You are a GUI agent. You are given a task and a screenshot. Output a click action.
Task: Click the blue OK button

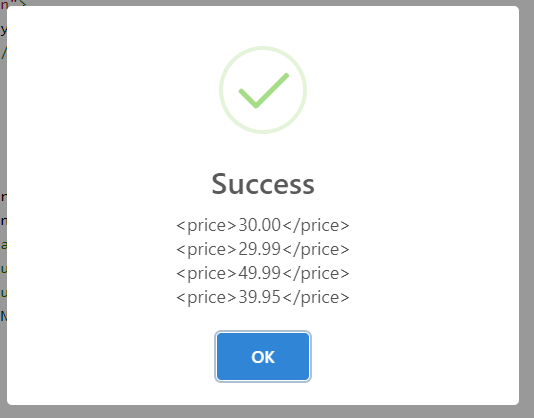[263, 356]
